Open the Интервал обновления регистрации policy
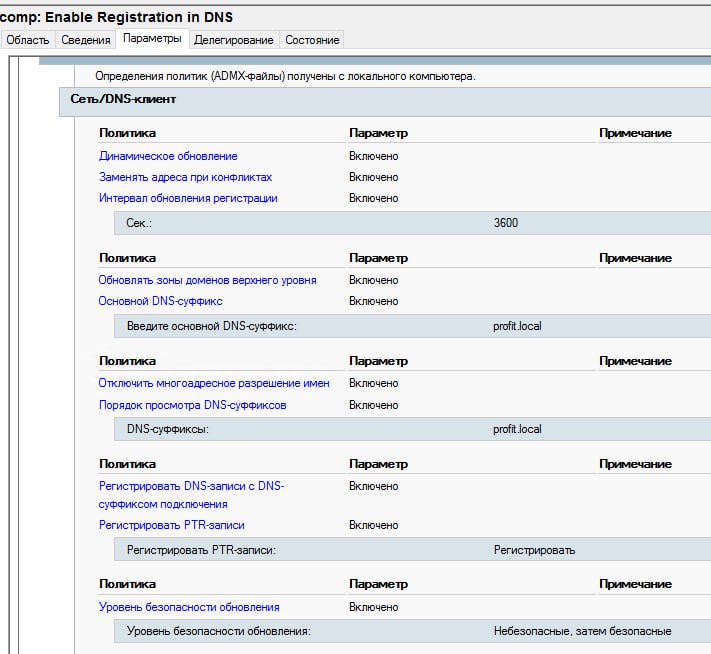Viewport: 711px width, 654px height. [x=188, y=198]
